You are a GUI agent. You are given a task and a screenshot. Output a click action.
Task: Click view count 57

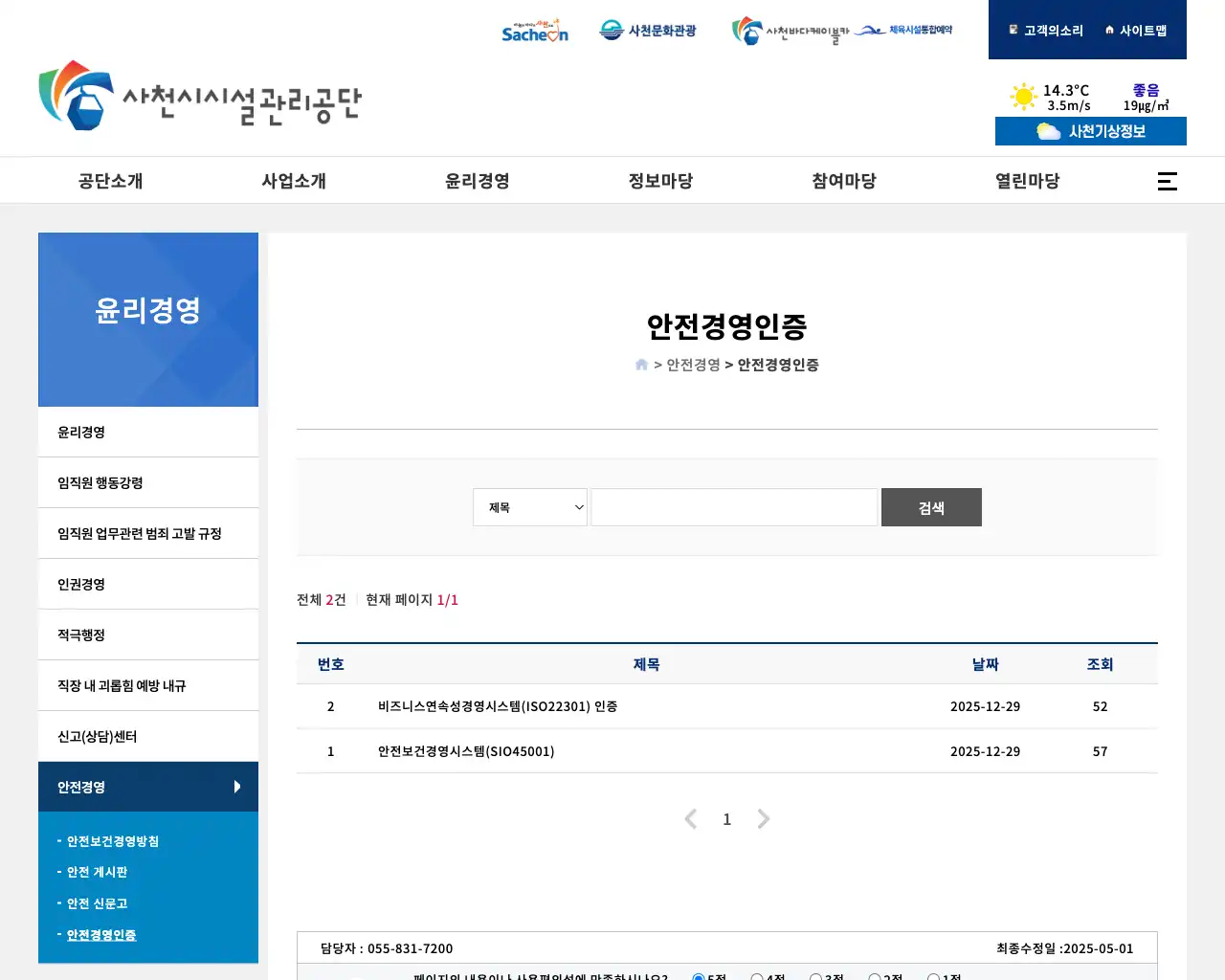1101,751
